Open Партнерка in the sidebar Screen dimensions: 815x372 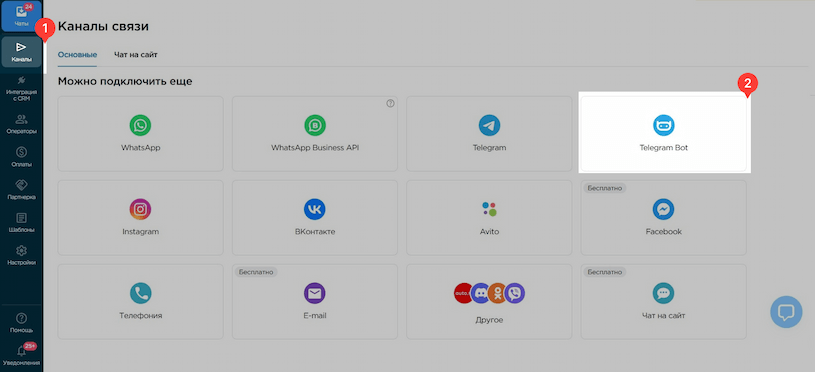pyautogui.click(x=21, y=190)
